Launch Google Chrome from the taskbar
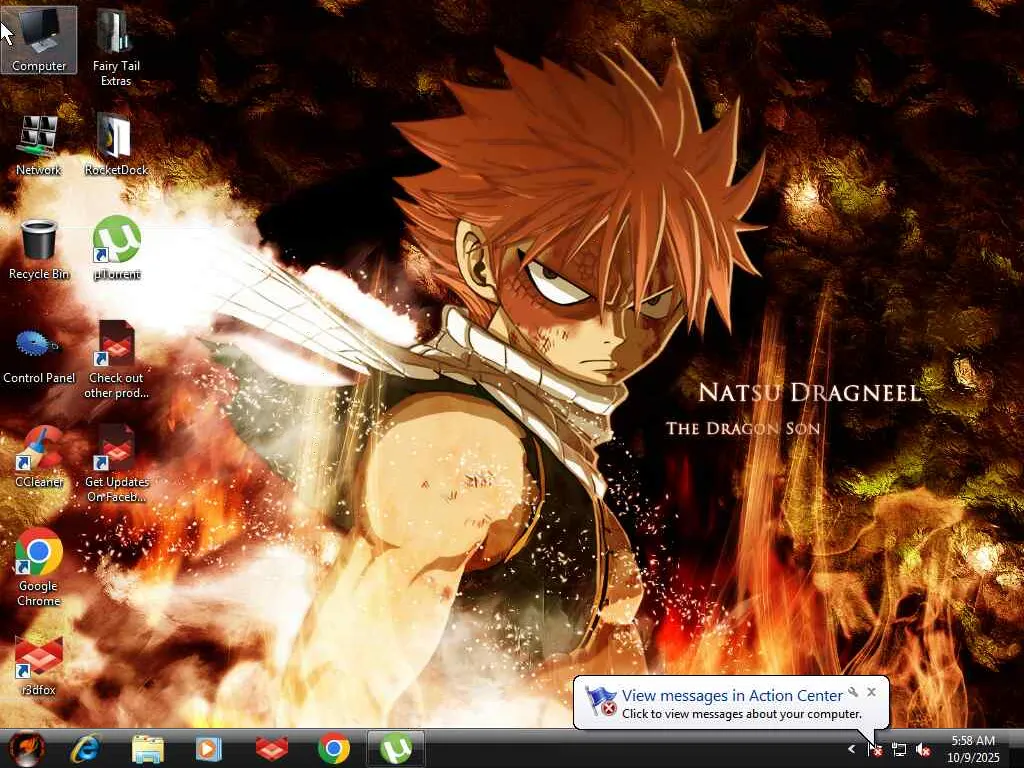Screen dimensions: 1024x768 click(334, 749)
